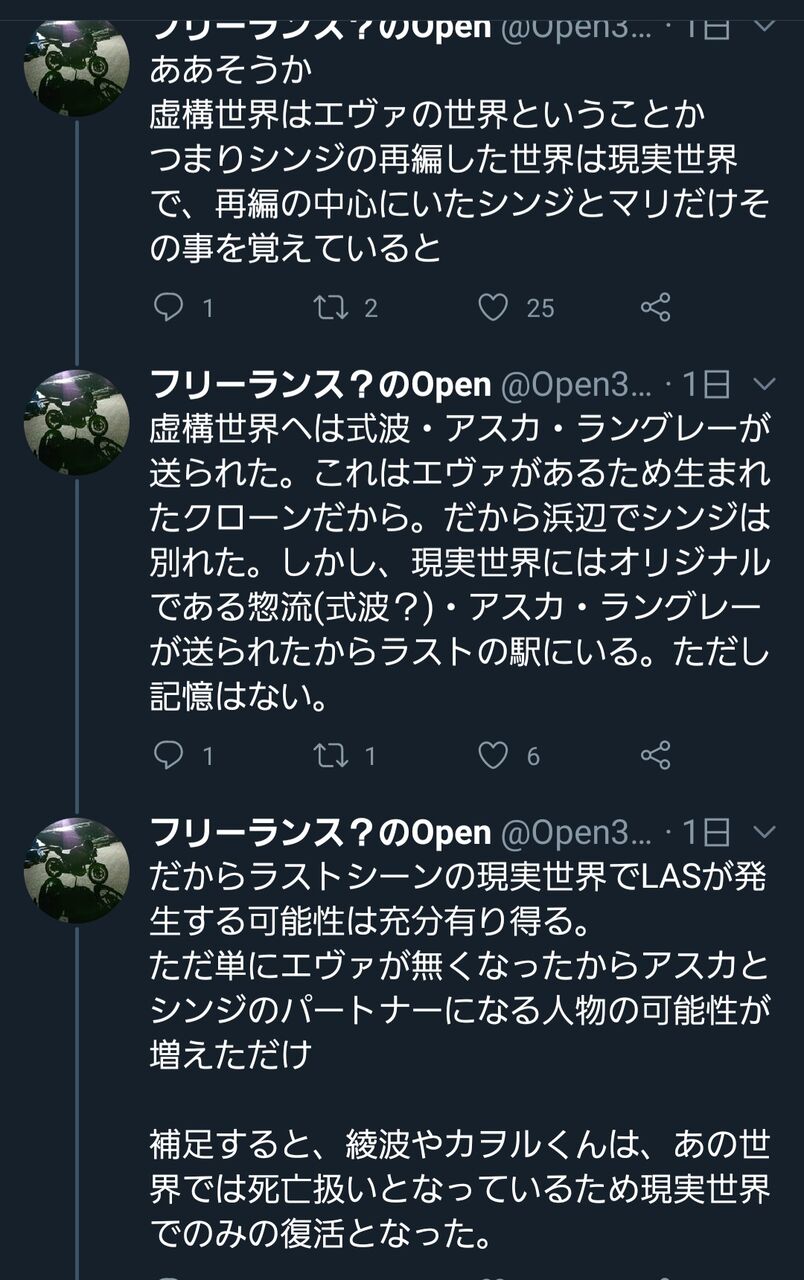Open the share icon on the first tweet
804x1280 pixels.
point(657,308)
